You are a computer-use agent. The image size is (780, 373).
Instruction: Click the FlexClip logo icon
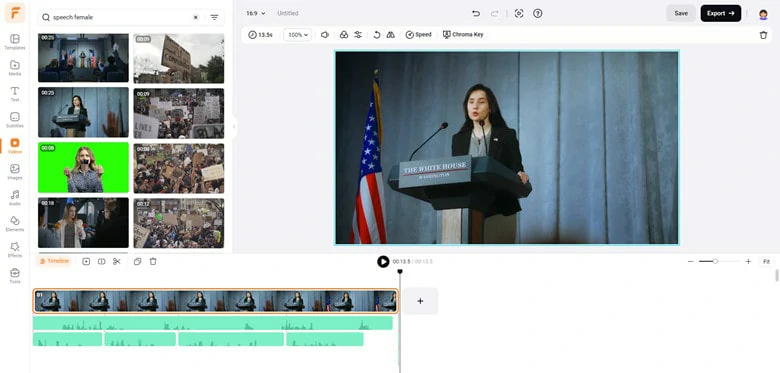[x=15, y=13]
